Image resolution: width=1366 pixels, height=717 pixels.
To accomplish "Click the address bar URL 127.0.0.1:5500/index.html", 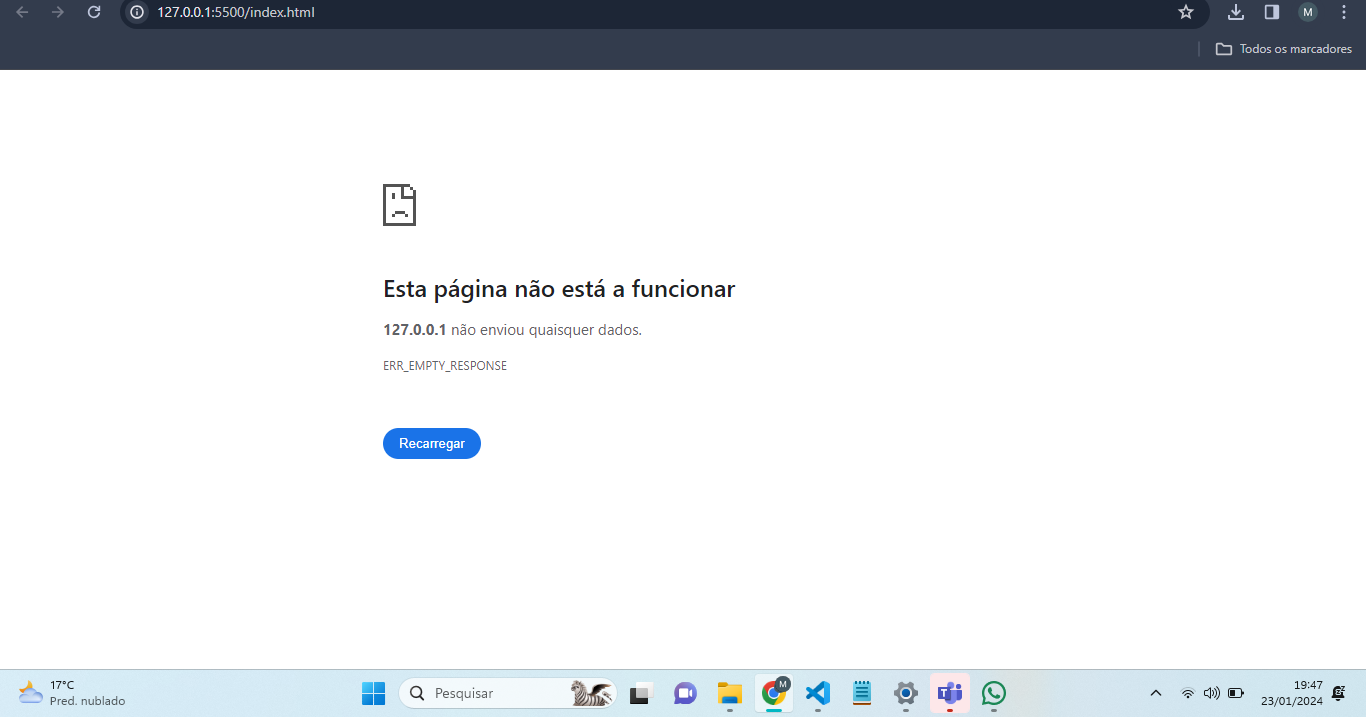I will (x=236, y=12).
